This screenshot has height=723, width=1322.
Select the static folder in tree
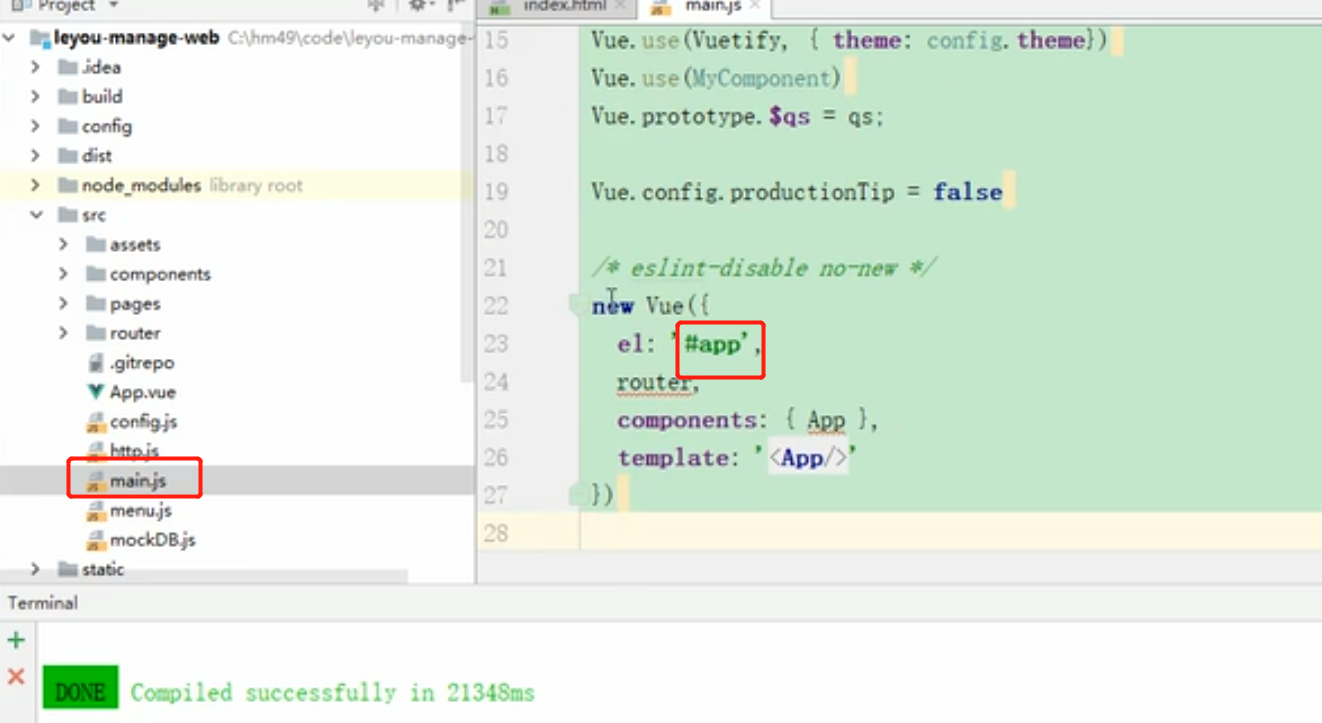click(103, 569)
